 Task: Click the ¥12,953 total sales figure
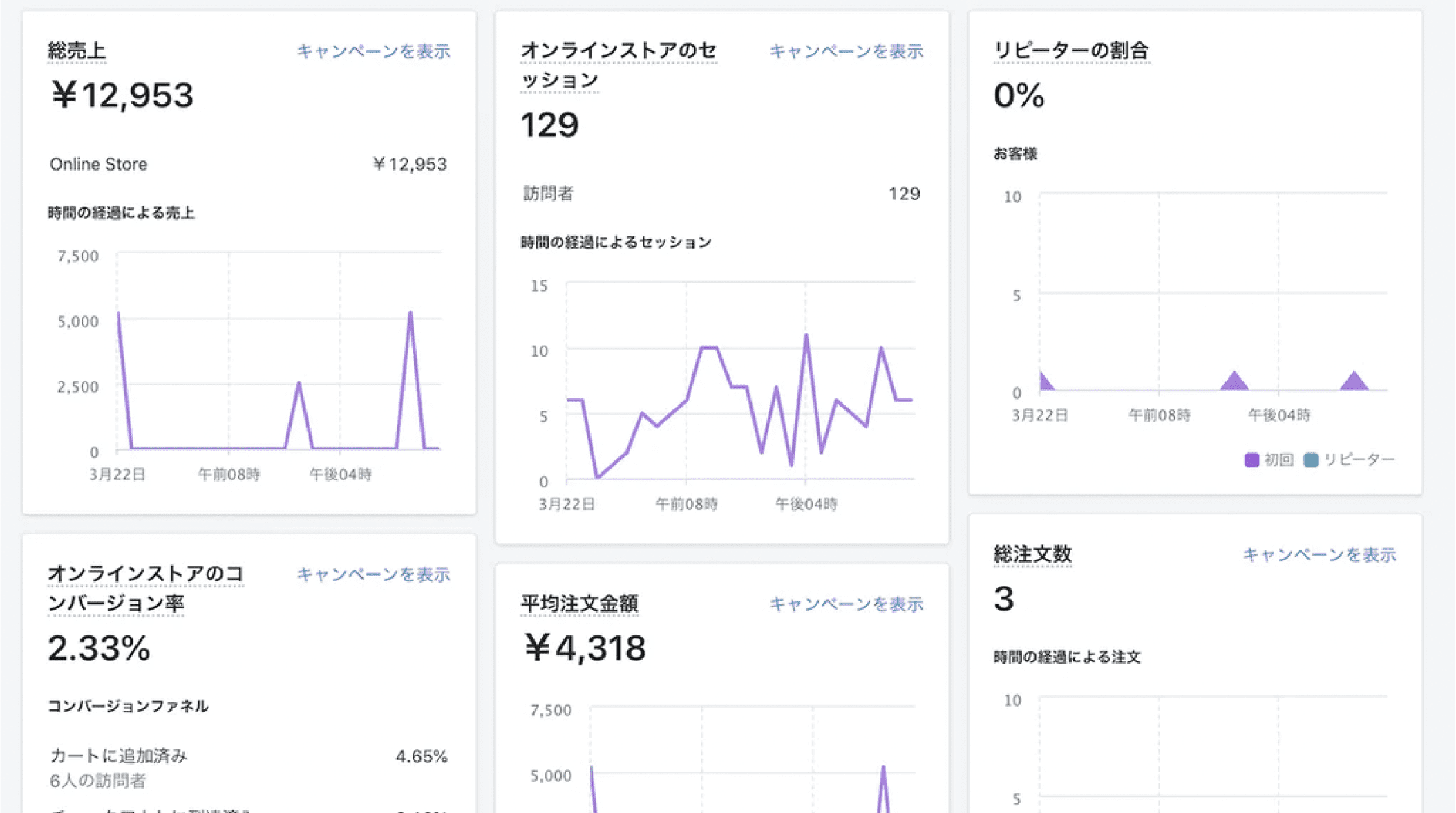pyautogui.click(x=122, y=95)
